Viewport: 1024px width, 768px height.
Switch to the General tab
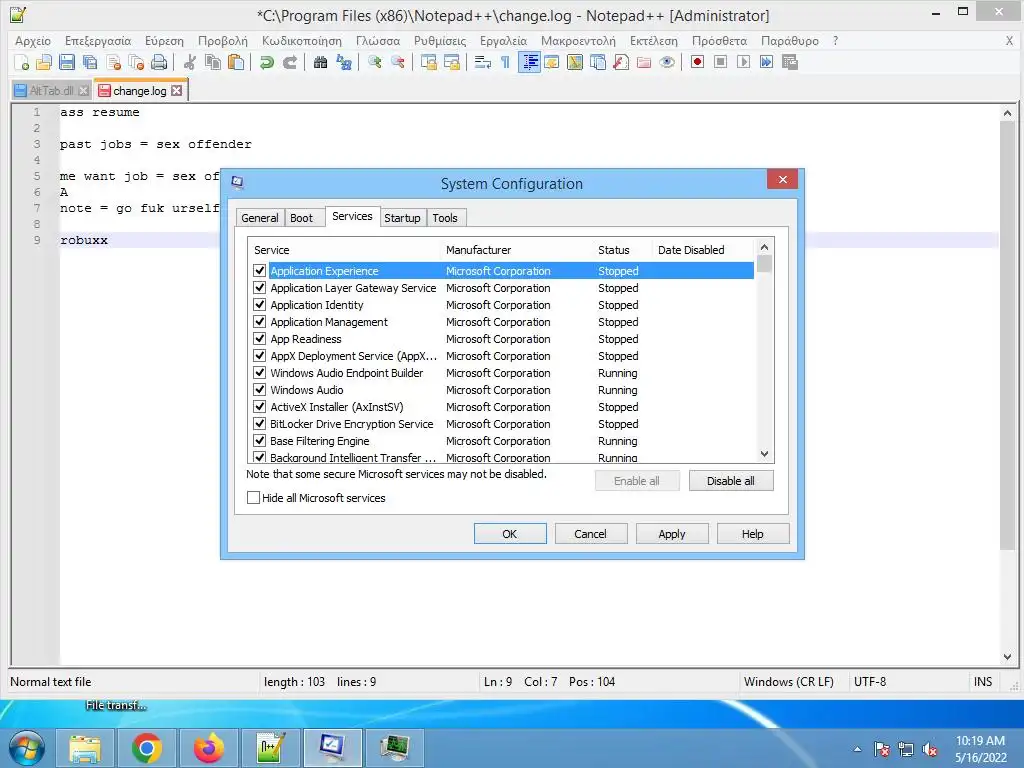point(259,217)
